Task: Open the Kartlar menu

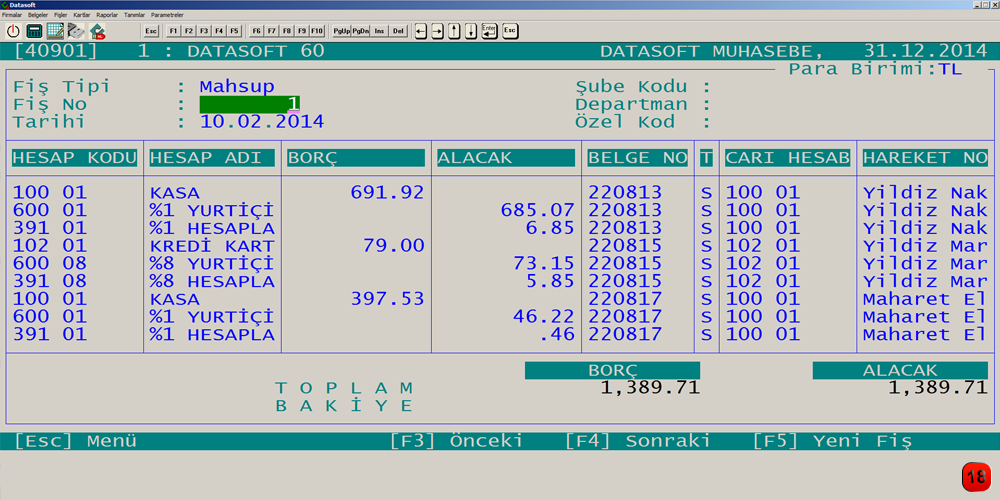Action: click(x=82, y=14)
